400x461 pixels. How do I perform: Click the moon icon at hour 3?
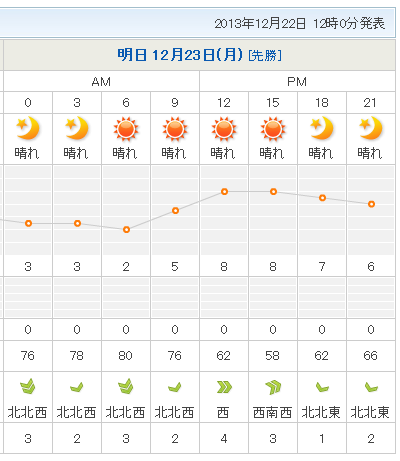tap(77, 128)
